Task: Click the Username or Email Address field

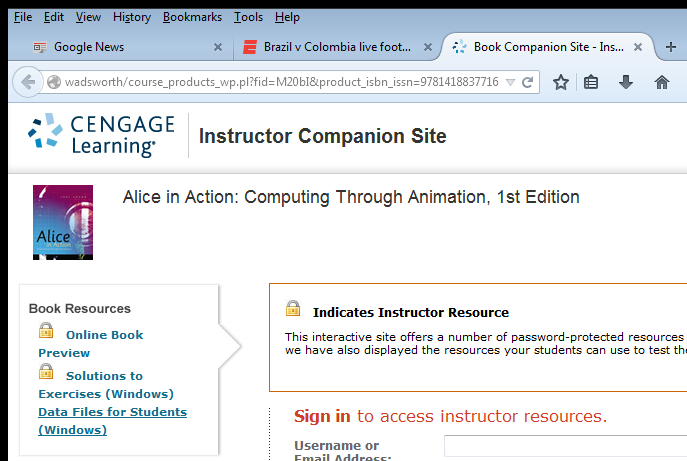Action: coord(565,447)
